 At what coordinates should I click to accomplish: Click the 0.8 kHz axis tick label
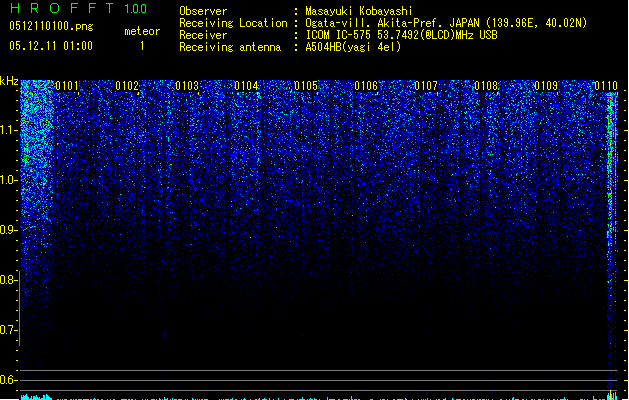click(x=8, y=280)
